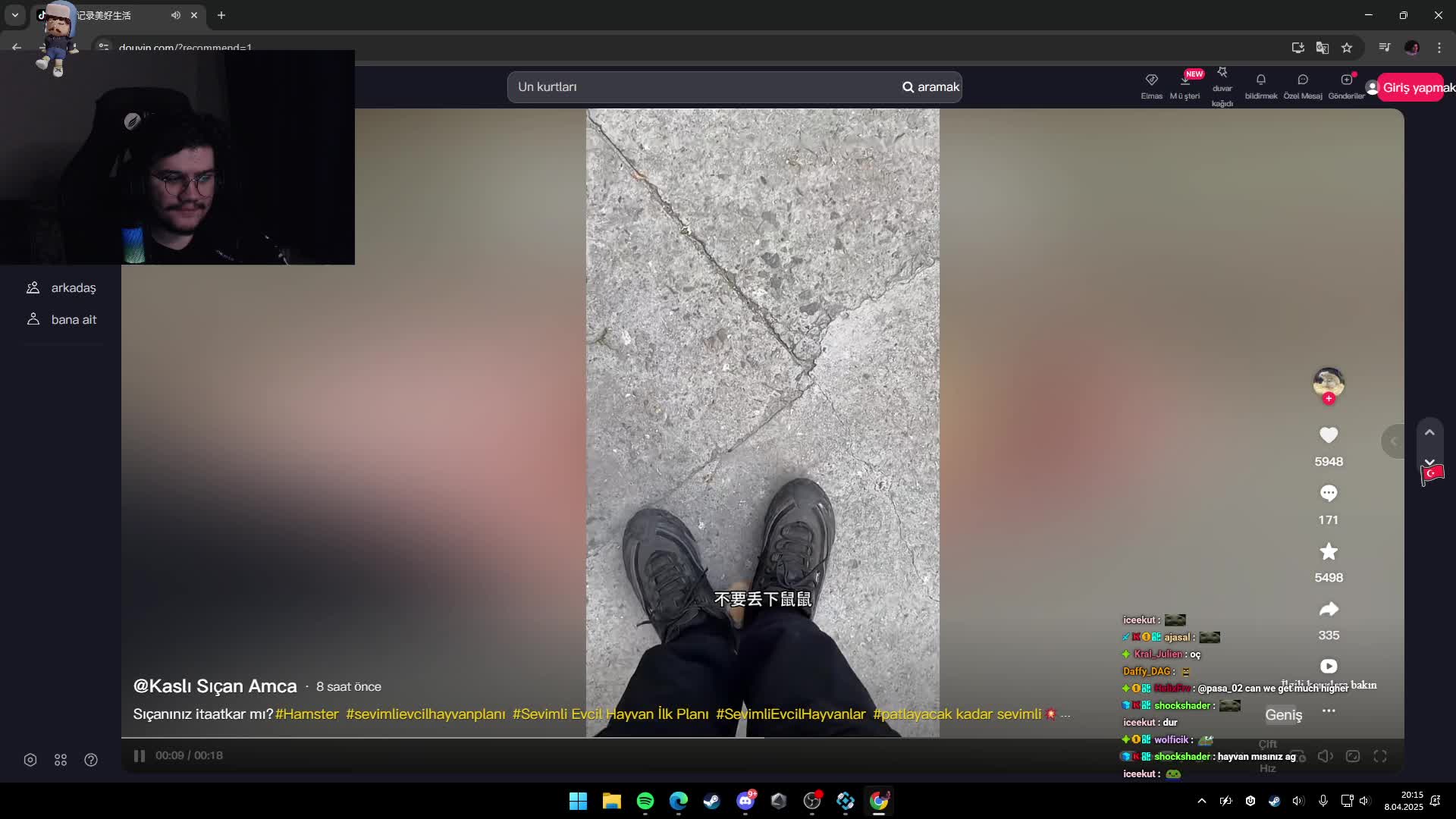
Task: Open the #Hamster hashtag link
Action: click(307, 714)
